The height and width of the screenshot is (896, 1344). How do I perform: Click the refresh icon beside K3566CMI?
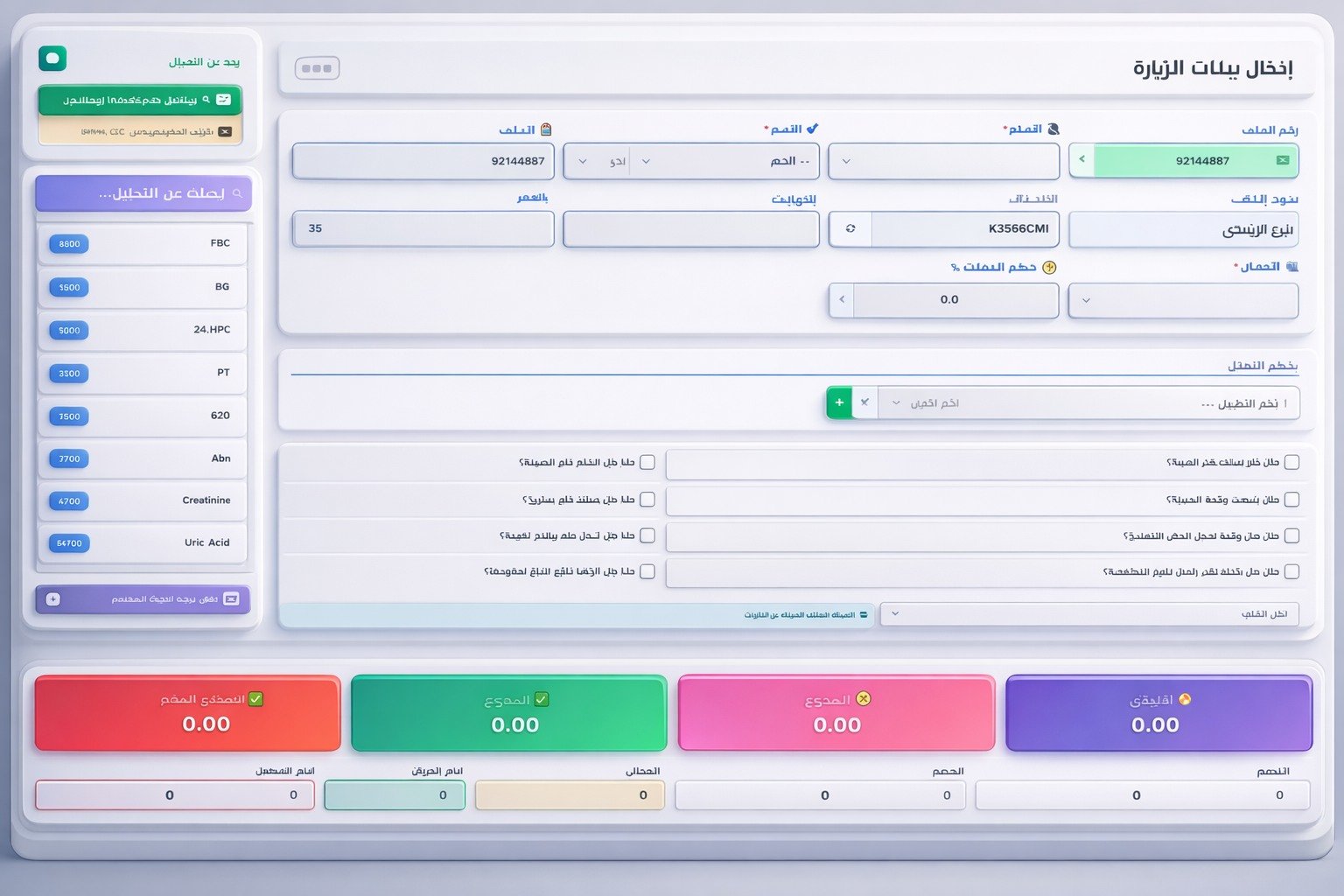coord(850,228)
